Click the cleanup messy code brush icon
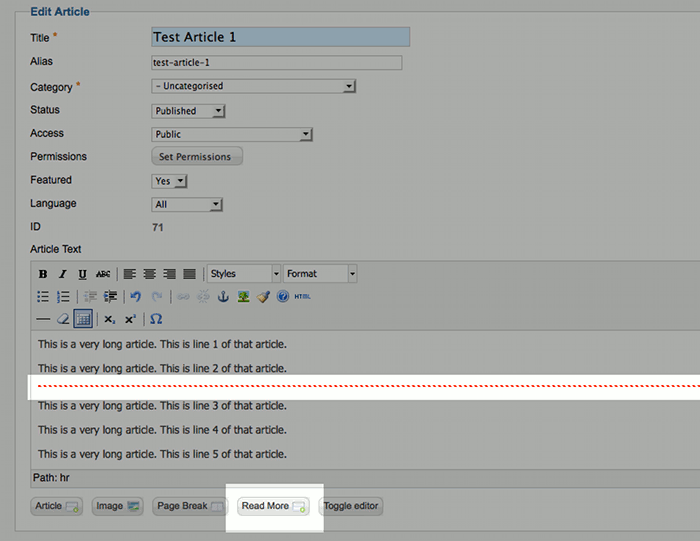The height and width of the screenshot is (541, 700). point(263,297)
